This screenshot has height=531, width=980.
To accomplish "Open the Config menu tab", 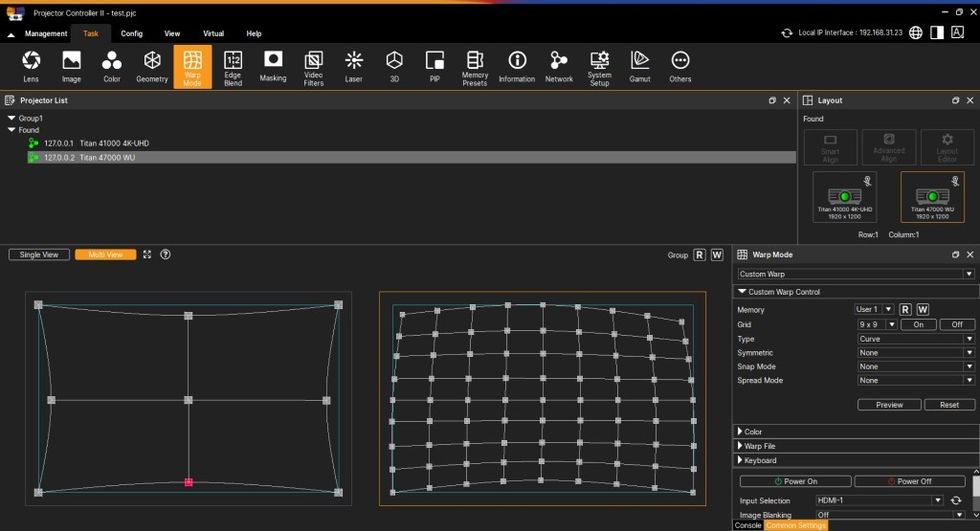I will [x=132, y=33].
